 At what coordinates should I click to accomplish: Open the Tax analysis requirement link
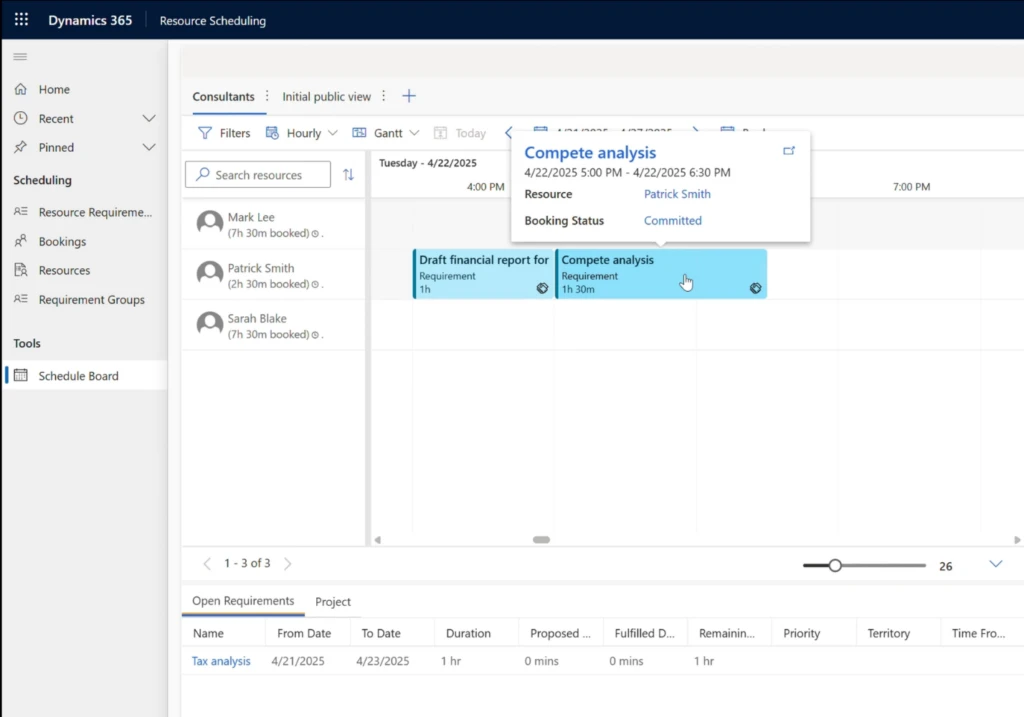pos(220,661)
